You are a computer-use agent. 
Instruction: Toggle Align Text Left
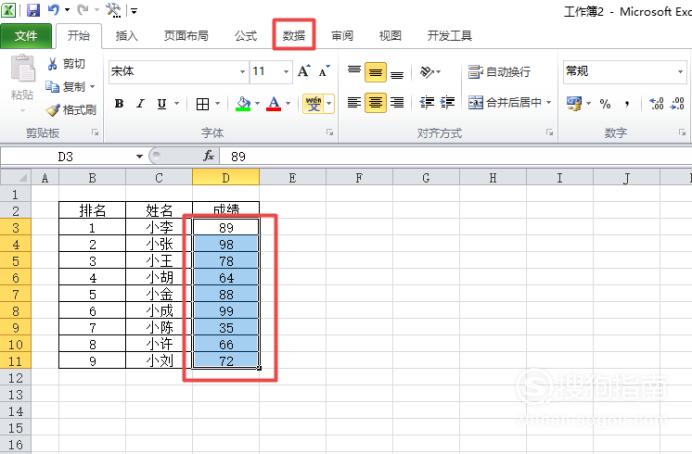[x=354, y=103]
